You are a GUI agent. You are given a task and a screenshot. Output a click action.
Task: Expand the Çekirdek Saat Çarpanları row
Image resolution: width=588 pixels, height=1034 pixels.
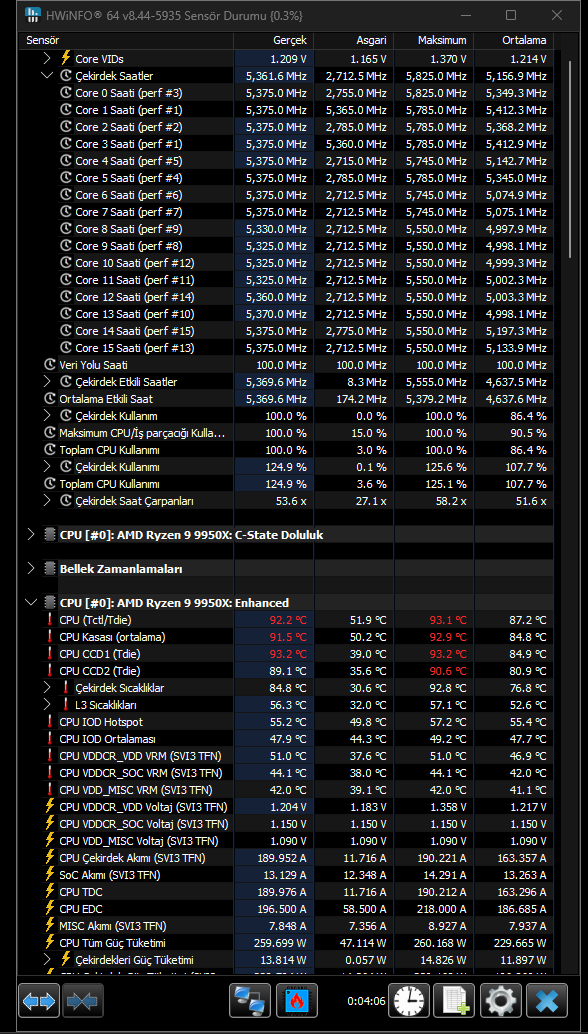[x=47, y=501]
